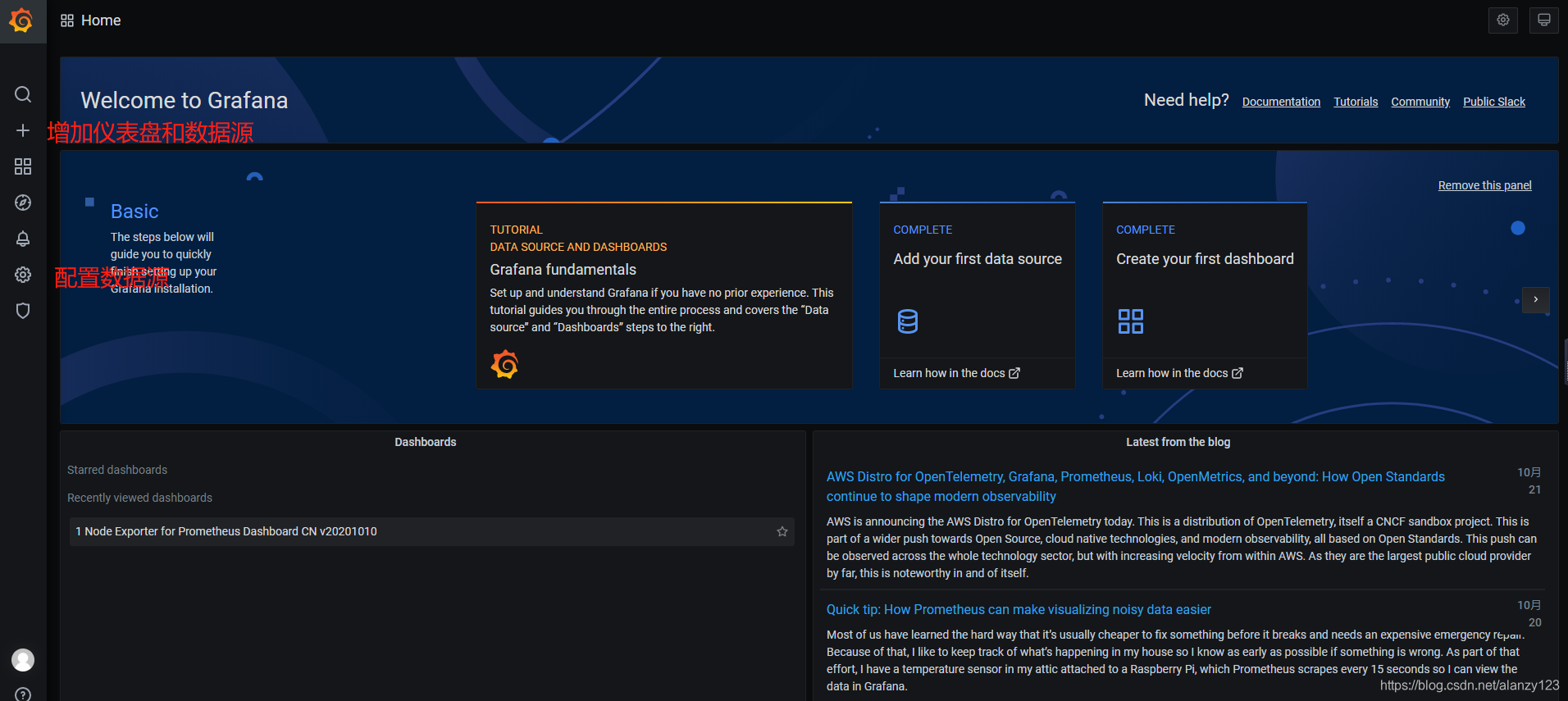Open the Community link
The image size is (1568, 701).
[1420, 102]
